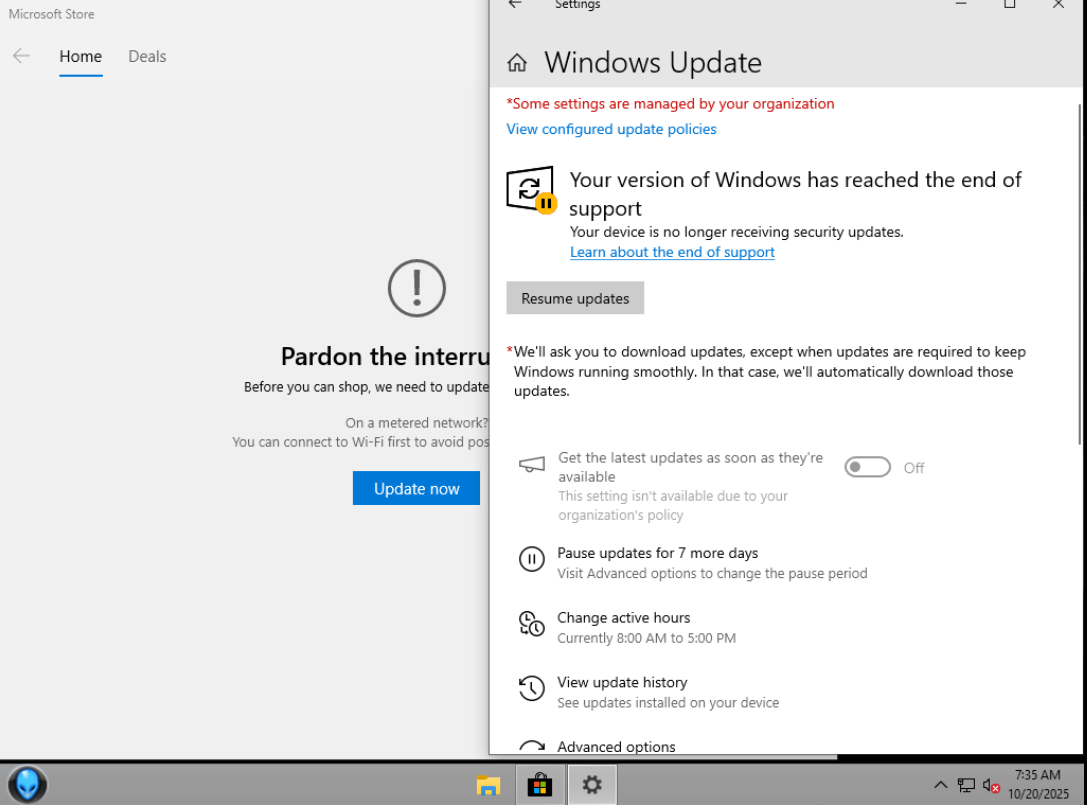Click the Update now button in Store
Image resolution: width=1087 pixels, height=805 pixels.
(416, 488)
